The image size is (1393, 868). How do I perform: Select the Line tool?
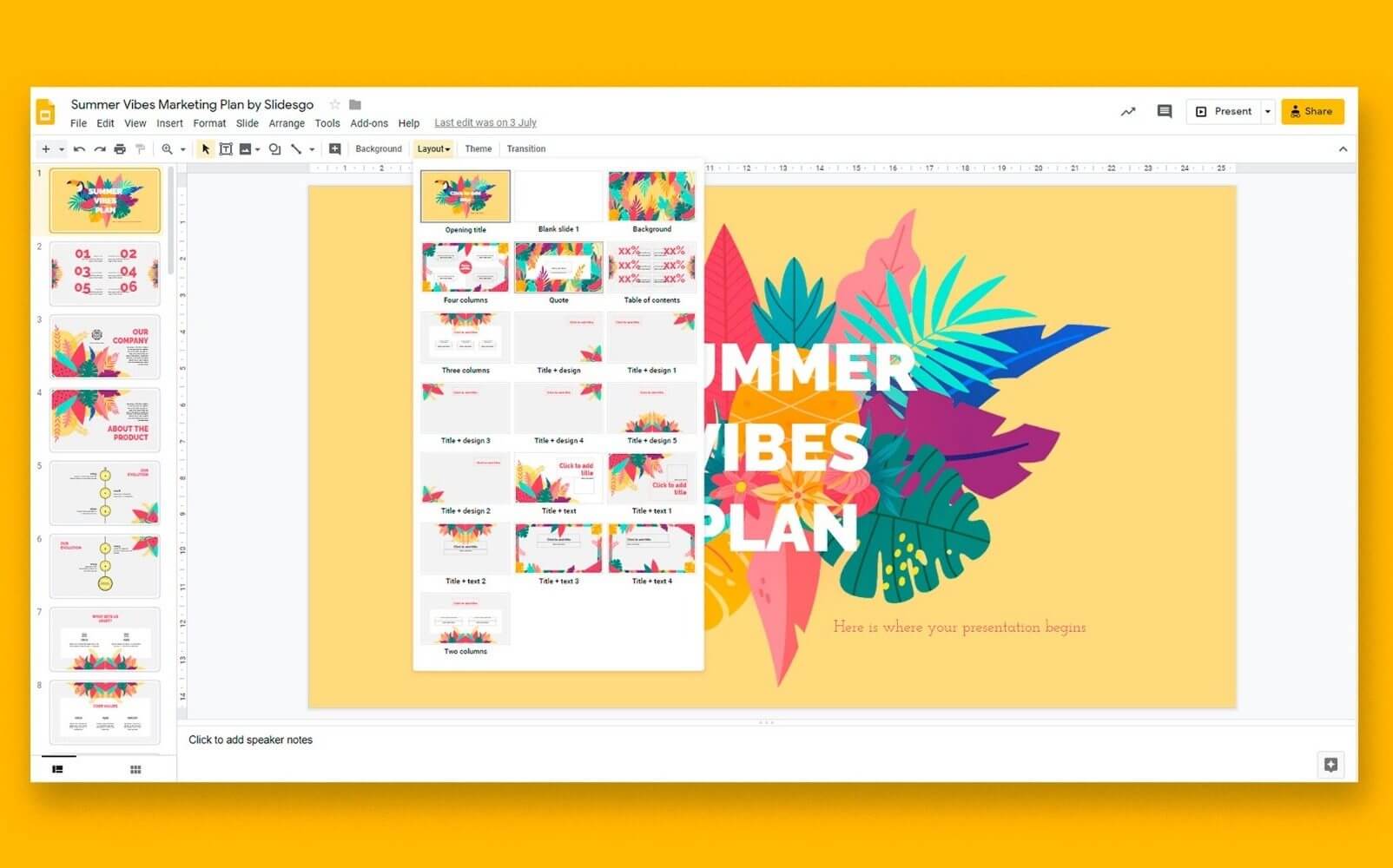click(296, 148)
